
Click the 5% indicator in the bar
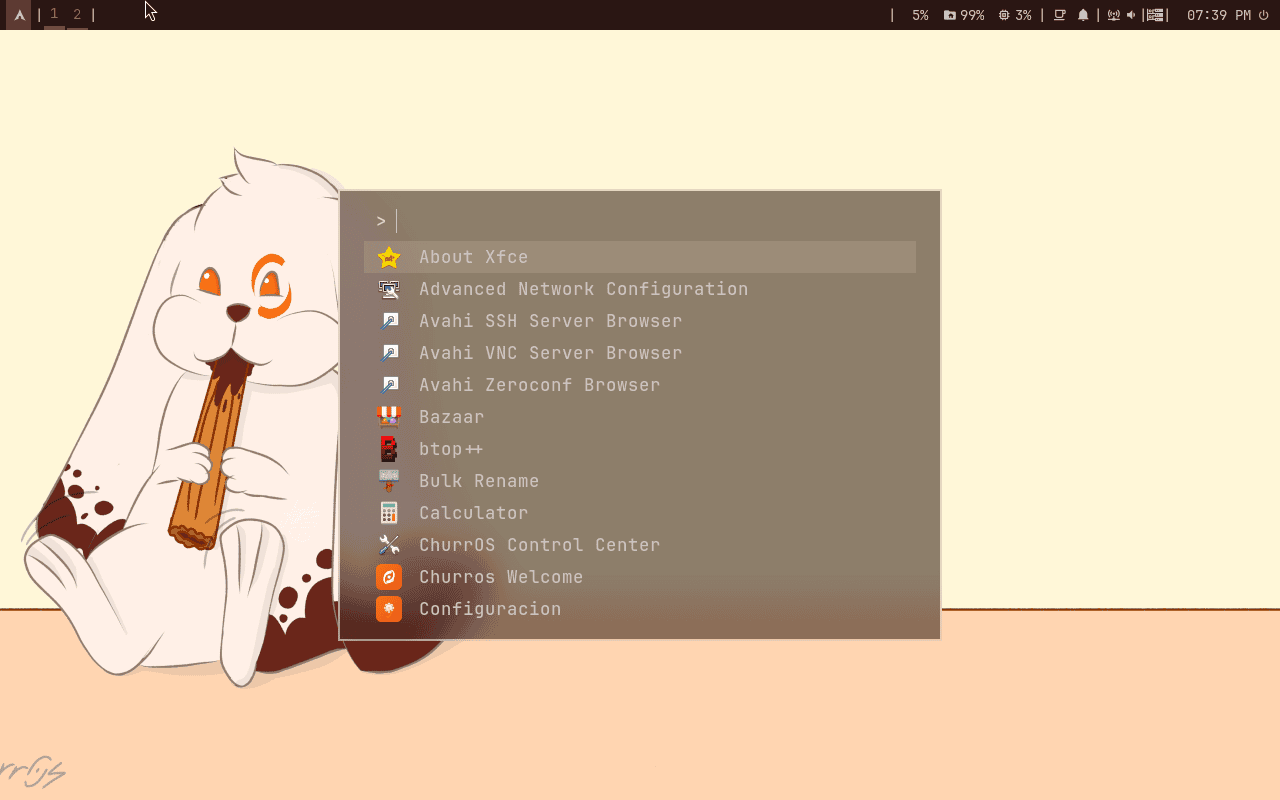pos(920,15)
